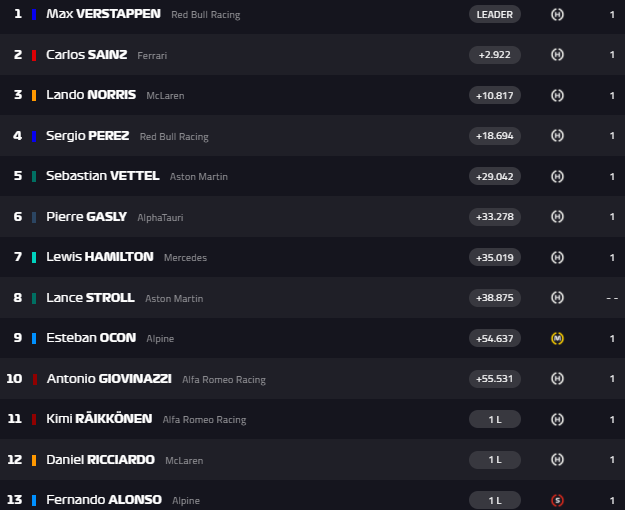
Task: Click Daniel Ricciardo's hard tyre icon
Action: click(558, 459)
